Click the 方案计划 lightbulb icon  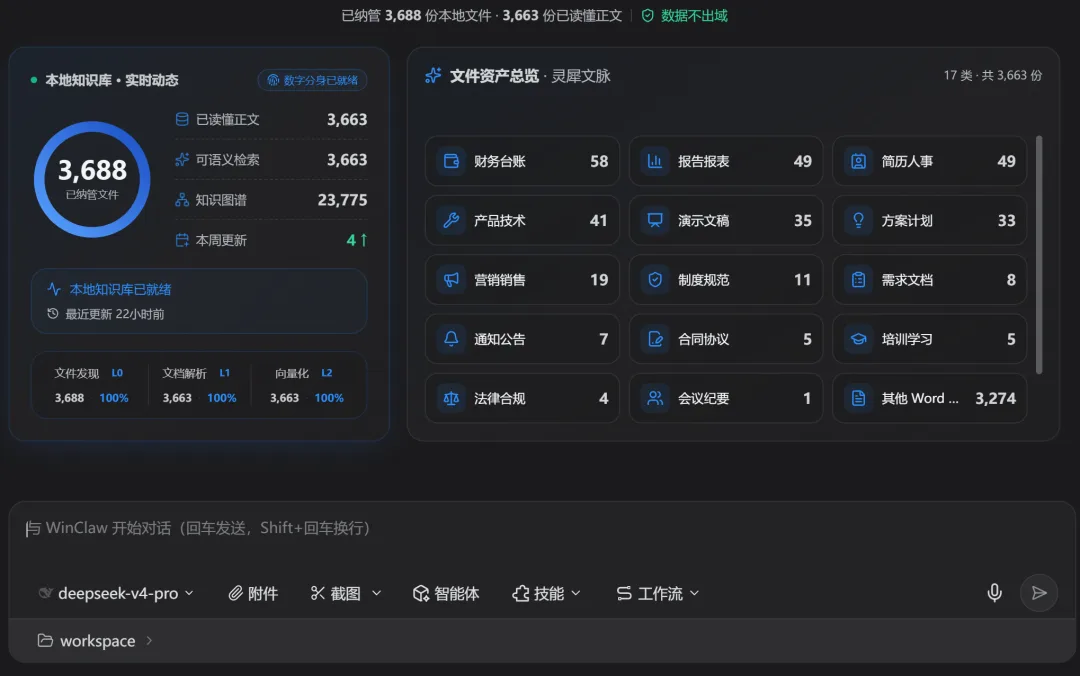(858, 221)
